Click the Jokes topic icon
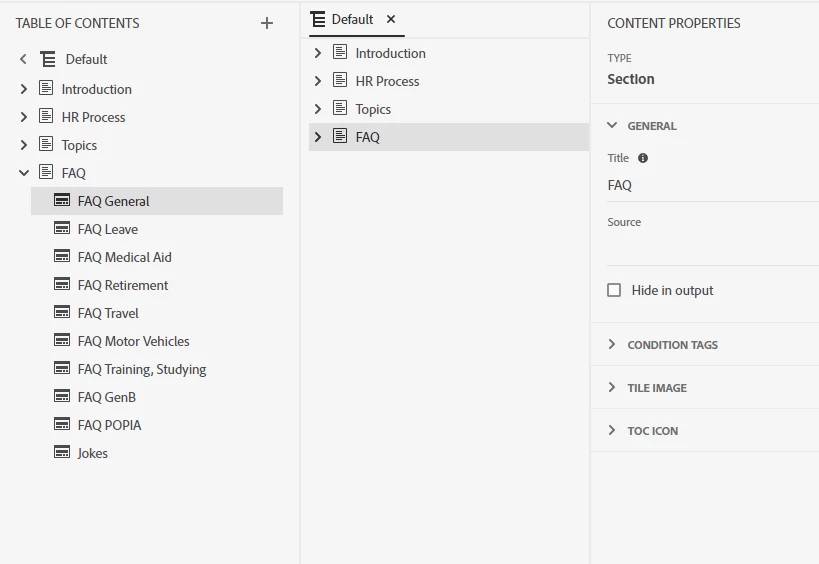Screen dimensions: 819x564 pos(62,453)
